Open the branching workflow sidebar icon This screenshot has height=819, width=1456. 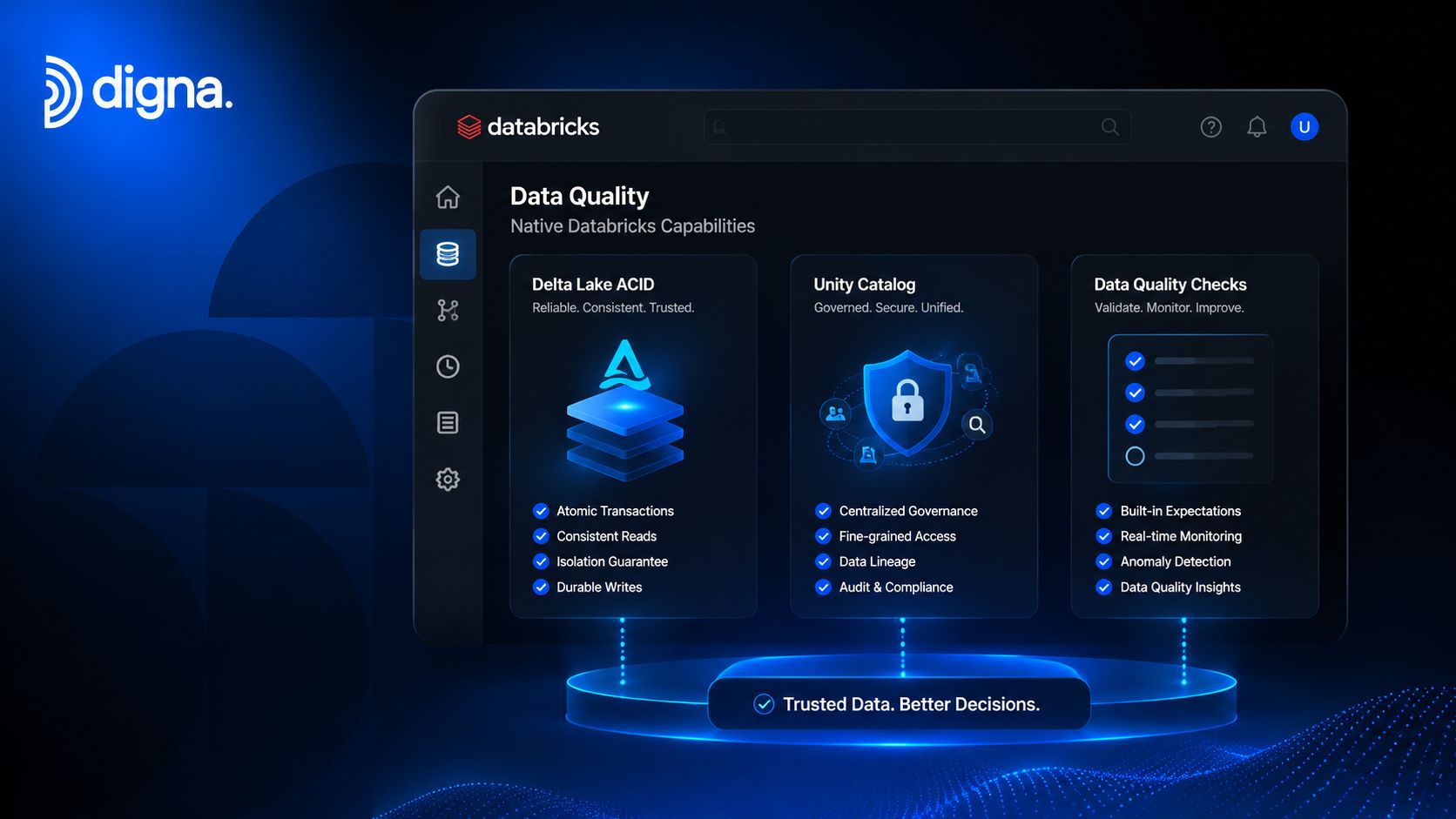point(448,310)
